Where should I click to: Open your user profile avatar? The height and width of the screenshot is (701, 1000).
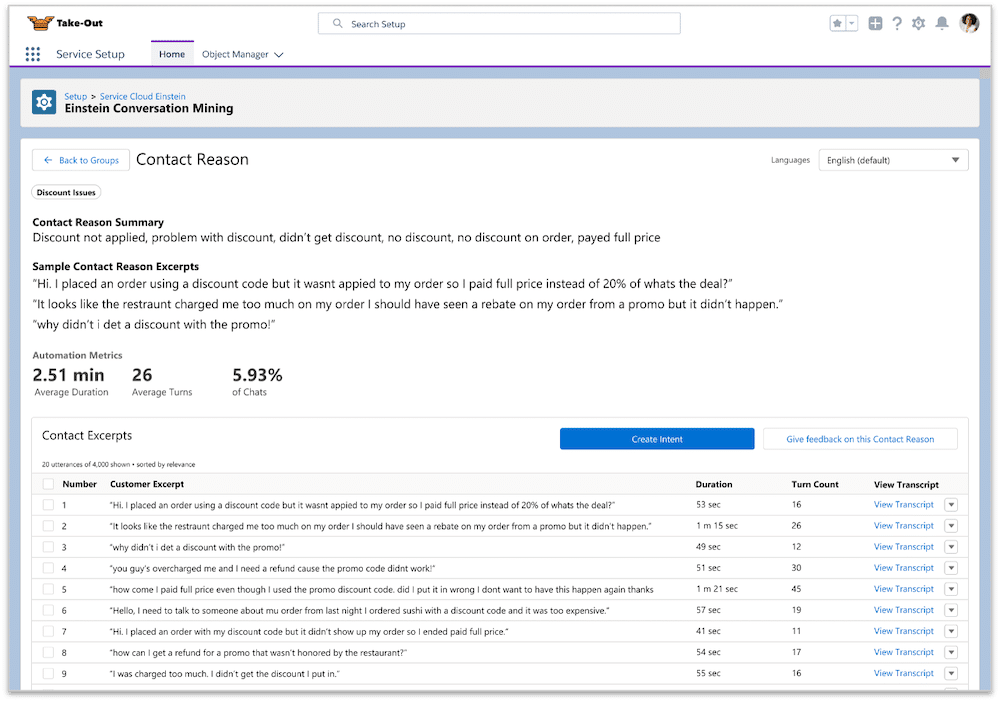[x=968, y=22]
